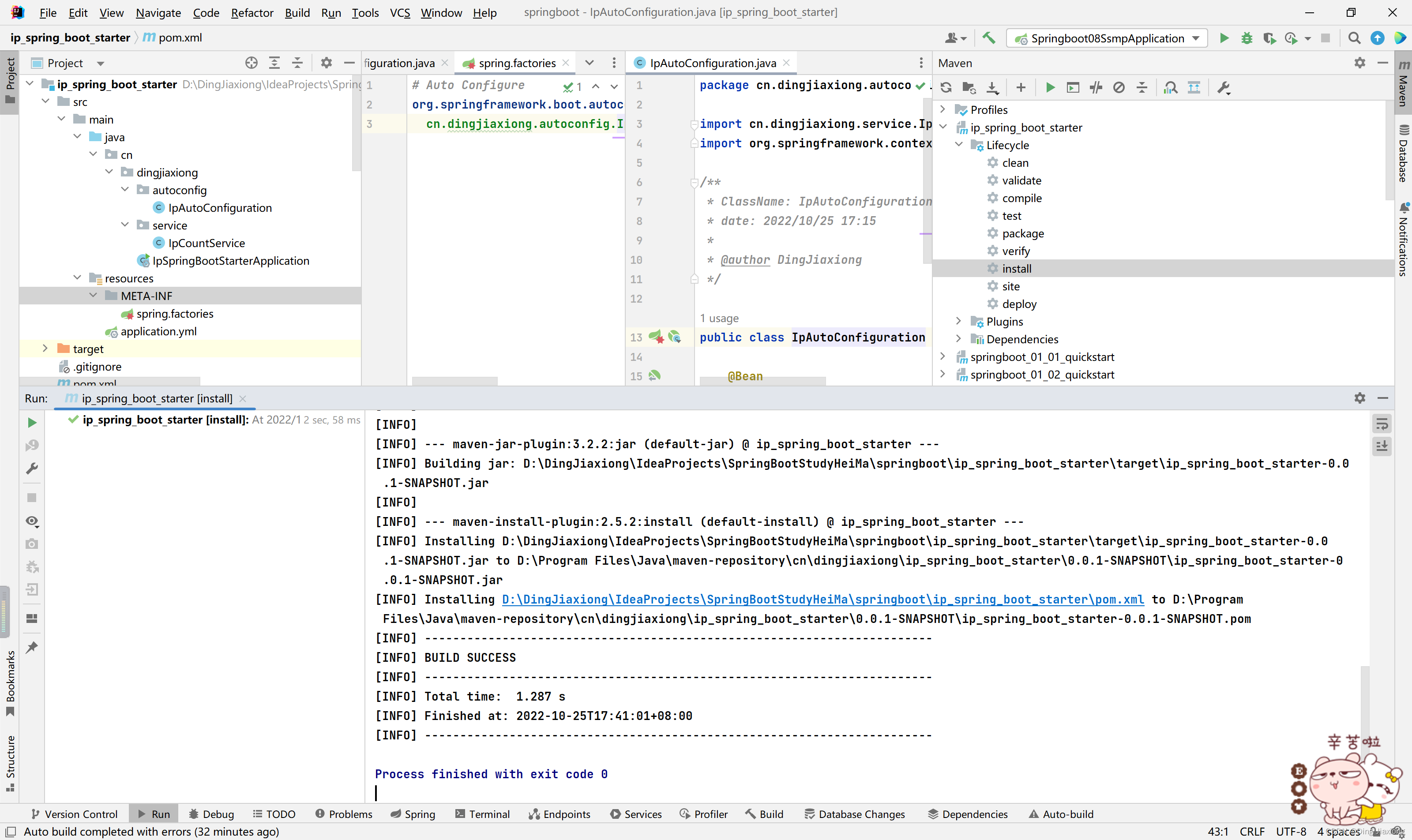Open Terminal tool window tab
This screenshot has height=840, width=1412.
point(482,814)
